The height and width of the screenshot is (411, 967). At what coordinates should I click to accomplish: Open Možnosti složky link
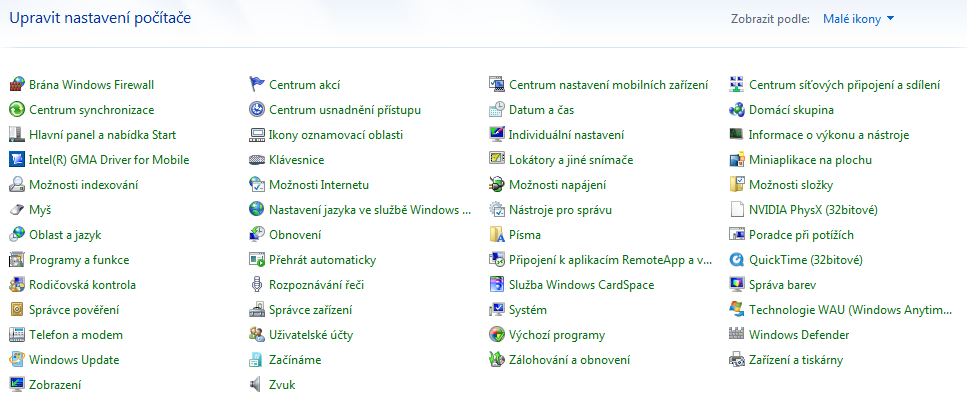pos(791,185)
